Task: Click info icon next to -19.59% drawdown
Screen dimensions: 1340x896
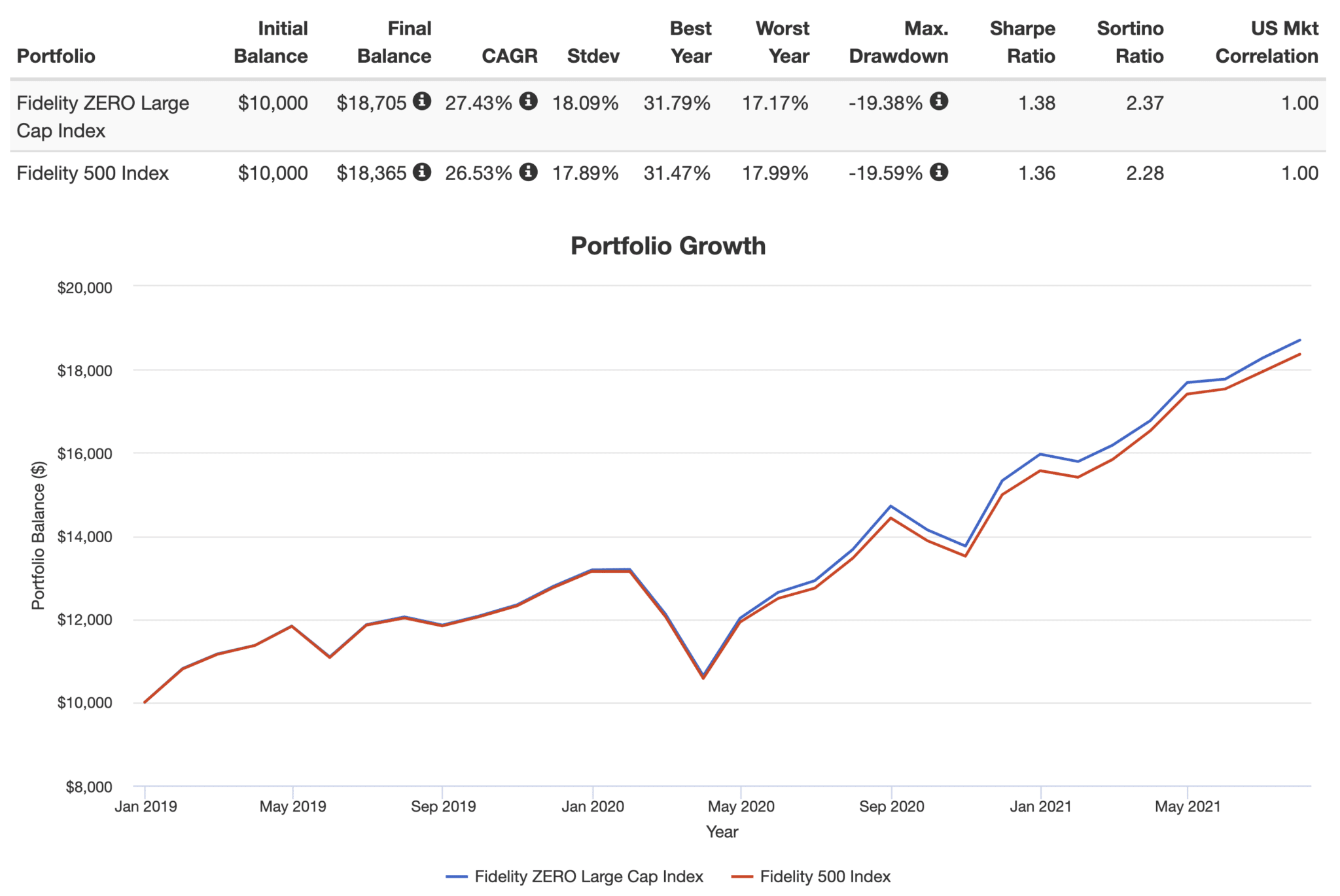Action: 939,171
